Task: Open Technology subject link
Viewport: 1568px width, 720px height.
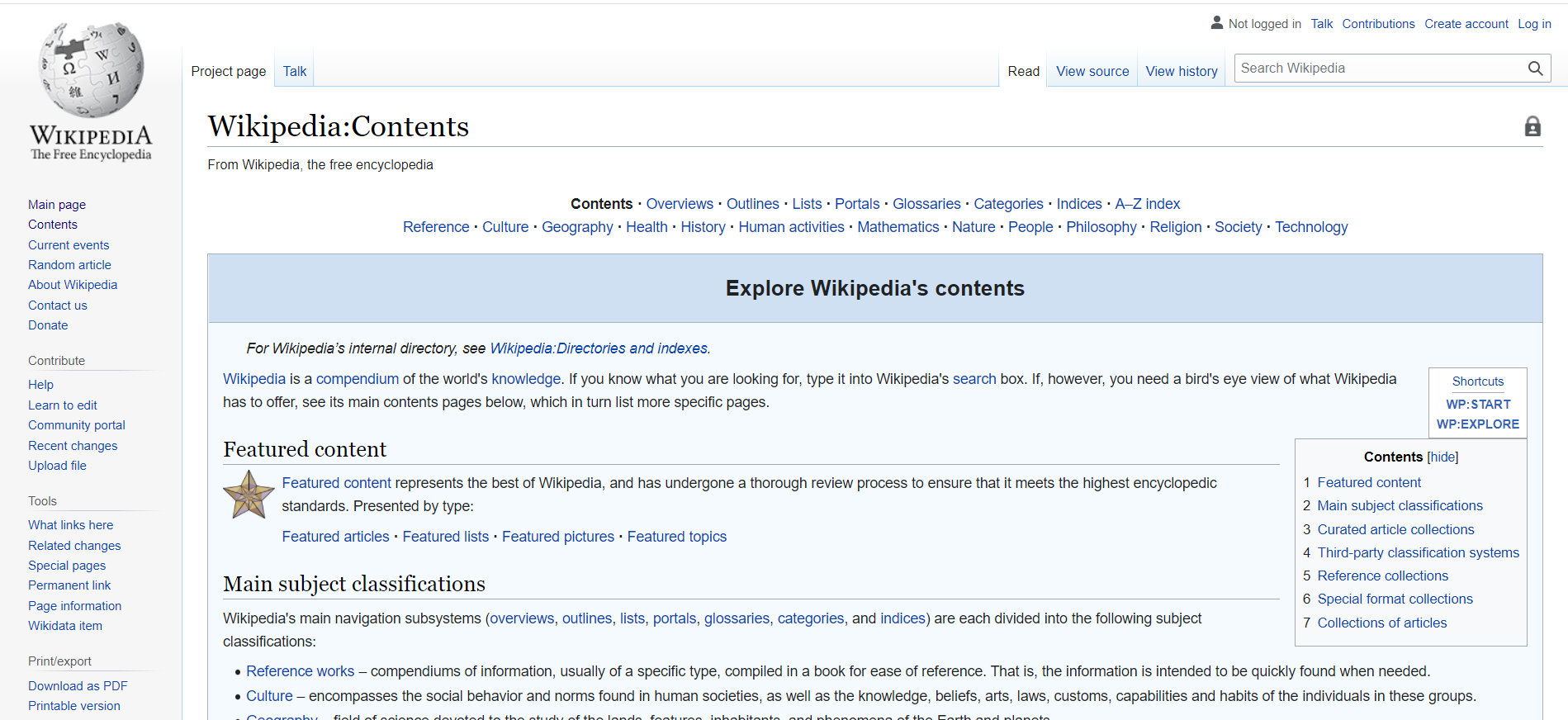Action: click(x=1311, y=227)
